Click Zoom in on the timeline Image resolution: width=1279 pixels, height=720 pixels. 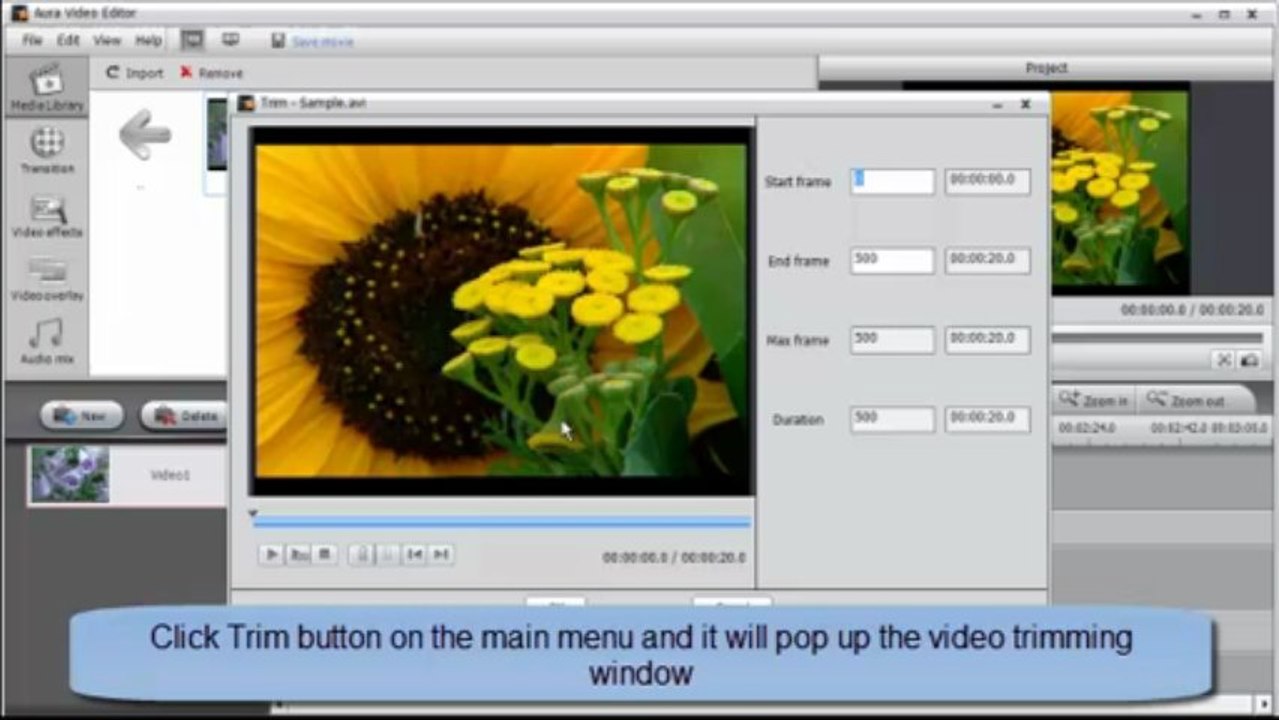[1093, 400]
